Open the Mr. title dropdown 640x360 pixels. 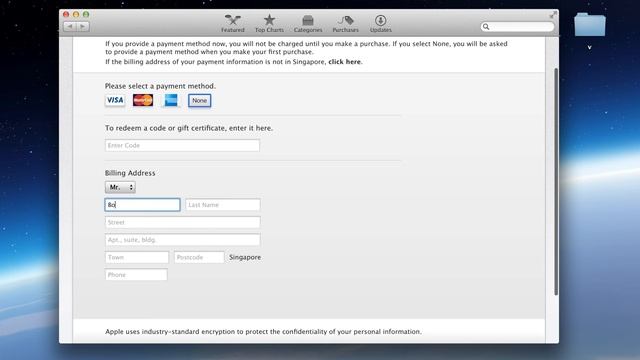(x=120, y=187)
